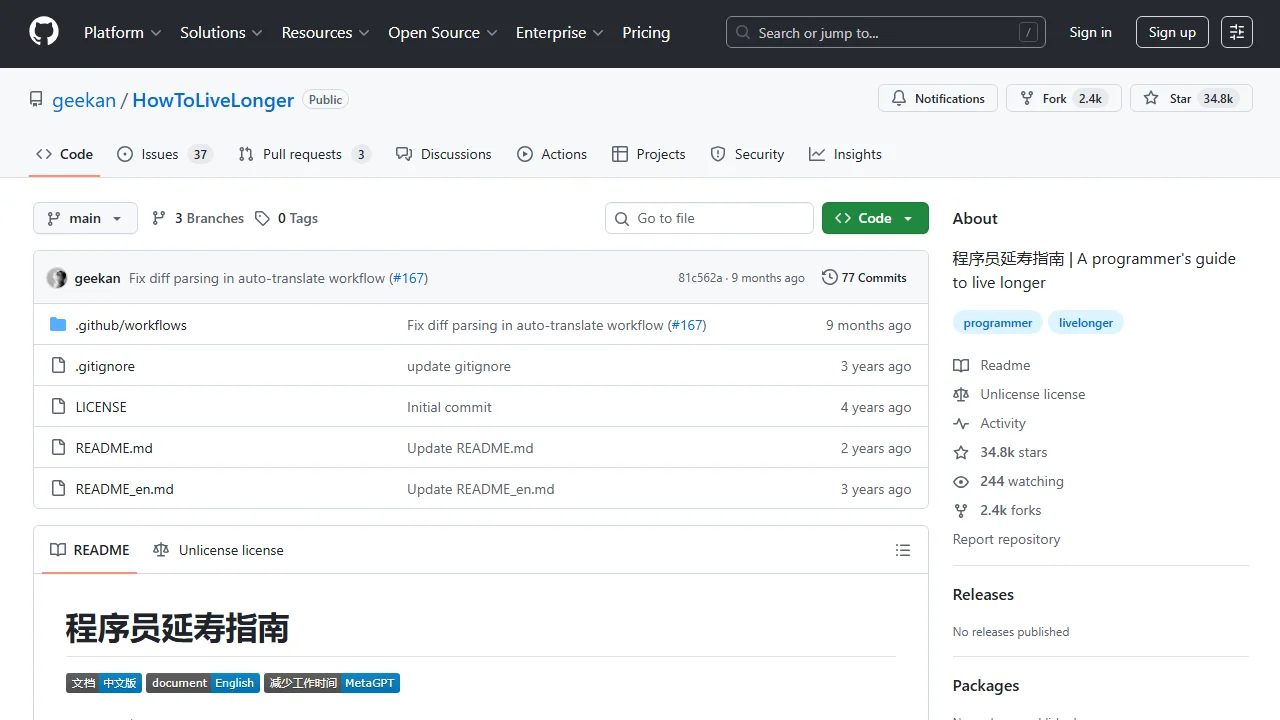Click the GitHub logo icon

point(44,32)
